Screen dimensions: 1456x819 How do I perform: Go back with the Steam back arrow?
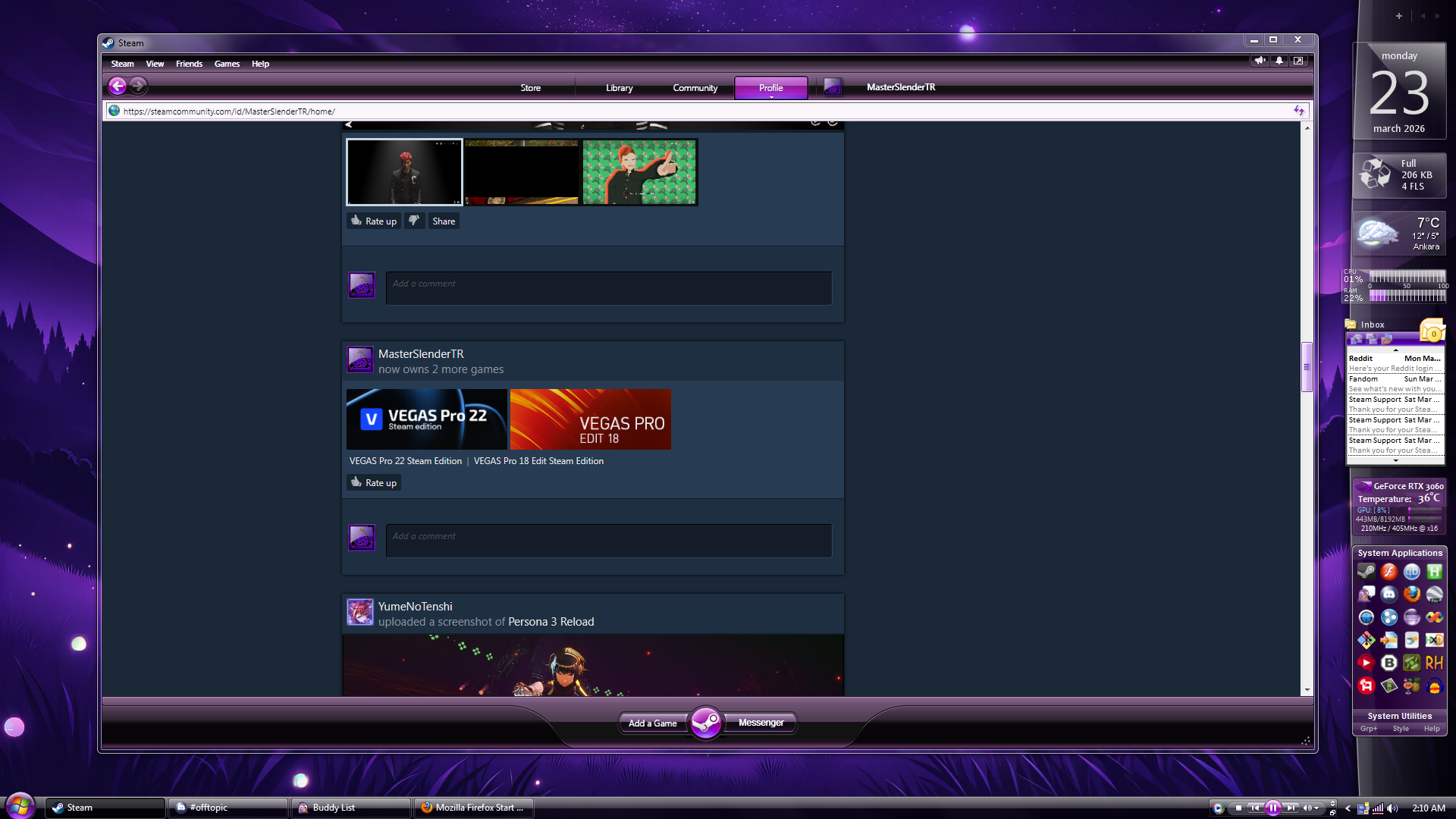point(117,86)
